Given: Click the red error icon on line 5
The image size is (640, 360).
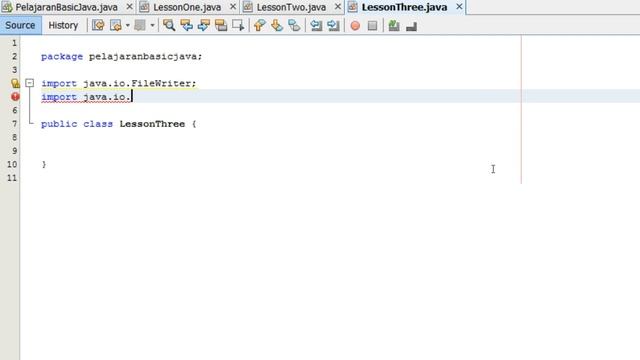Looking at the screenshot, I should point(15,97).
